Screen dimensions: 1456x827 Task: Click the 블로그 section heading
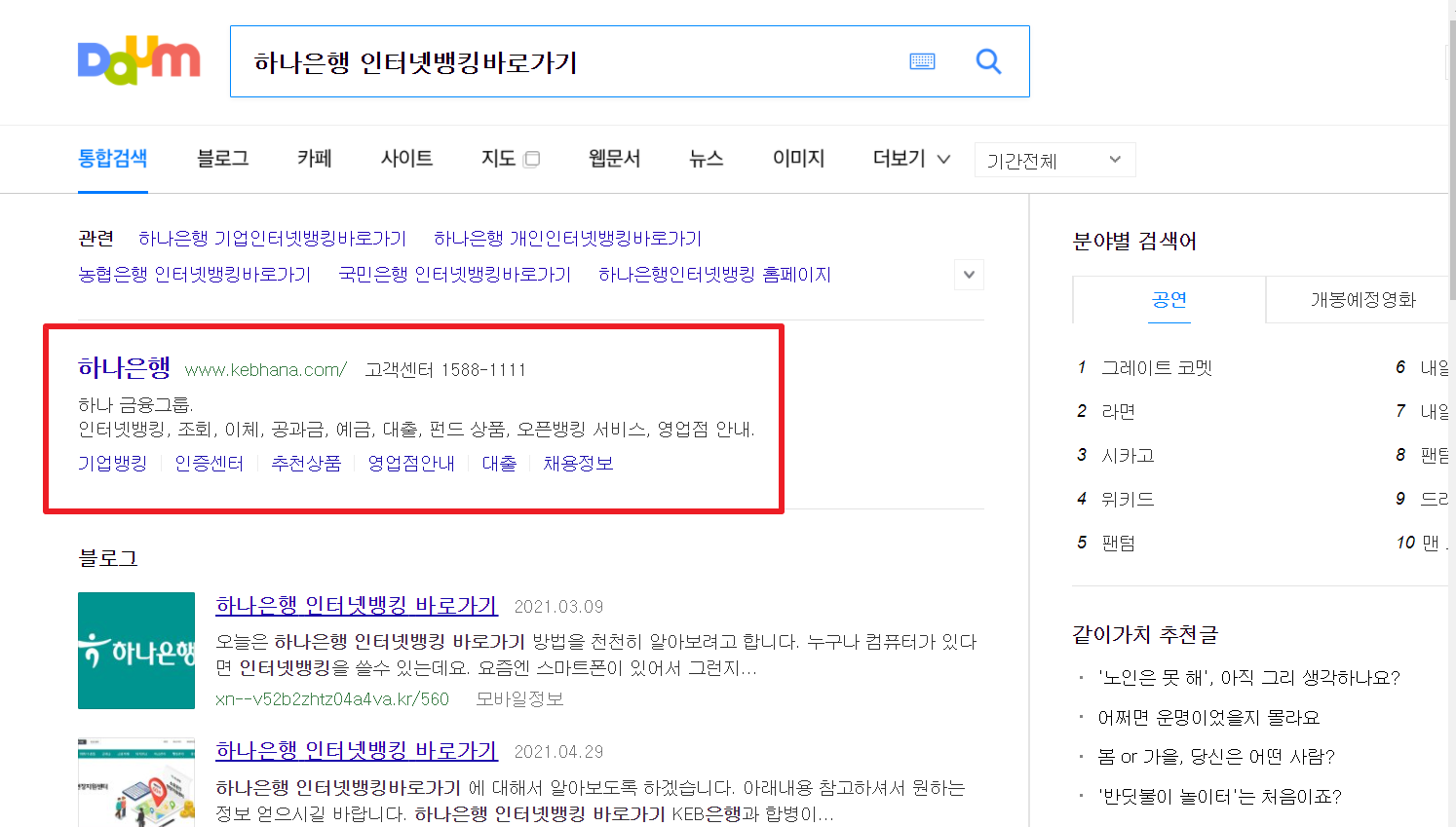click(x=108, y=558)
